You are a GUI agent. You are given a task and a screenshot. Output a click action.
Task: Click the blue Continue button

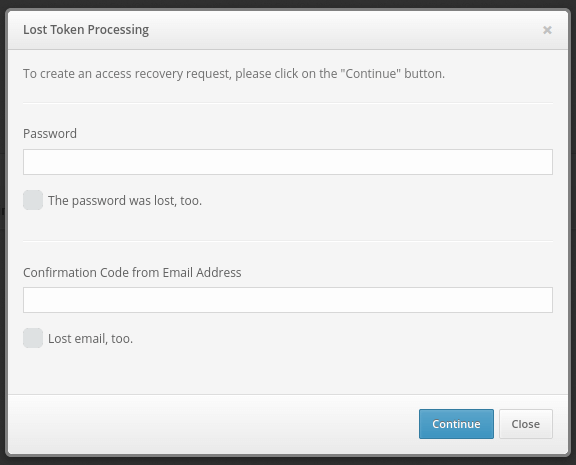(x=456, y=424)
